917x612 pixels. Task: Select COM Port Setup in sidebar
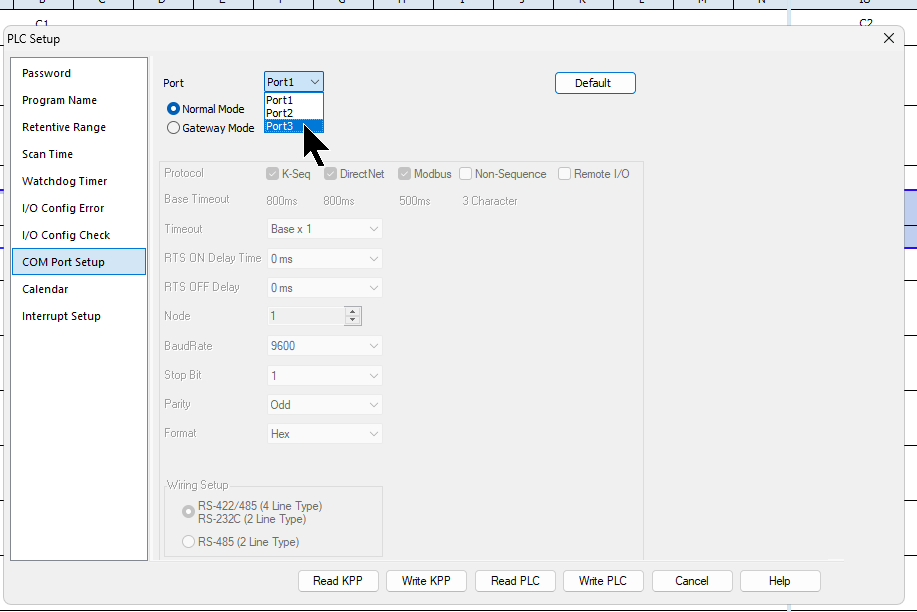click(79, 262)
